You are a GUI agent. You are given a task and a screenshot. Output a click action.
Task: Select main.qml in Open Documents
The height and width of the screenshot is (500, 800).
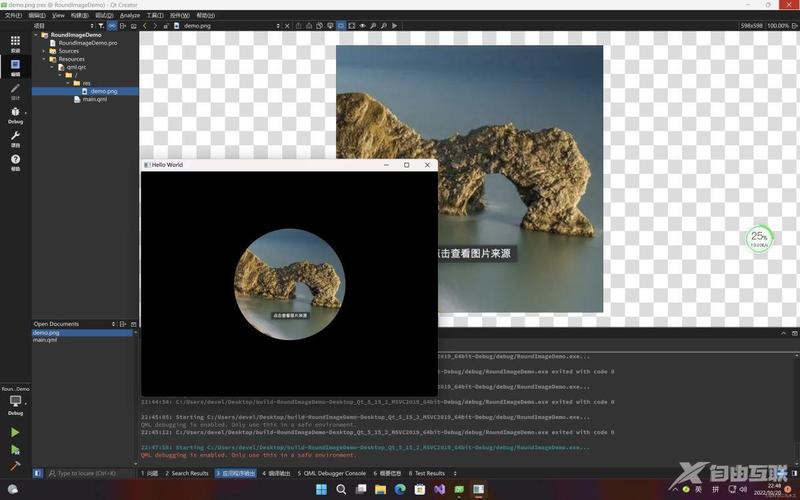pos(45,340)
